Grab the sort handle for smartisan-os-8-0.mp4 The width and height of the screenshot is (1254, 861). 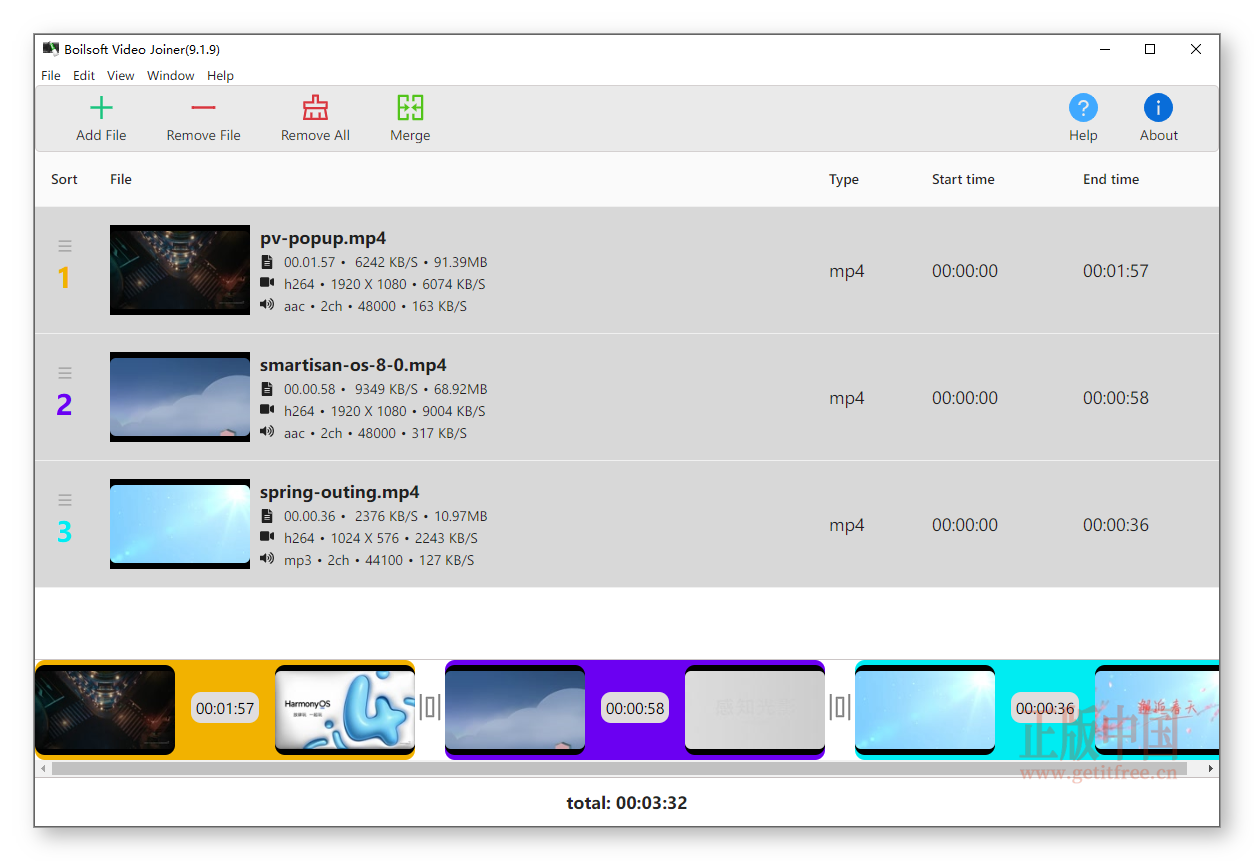(x=65, y=373)
